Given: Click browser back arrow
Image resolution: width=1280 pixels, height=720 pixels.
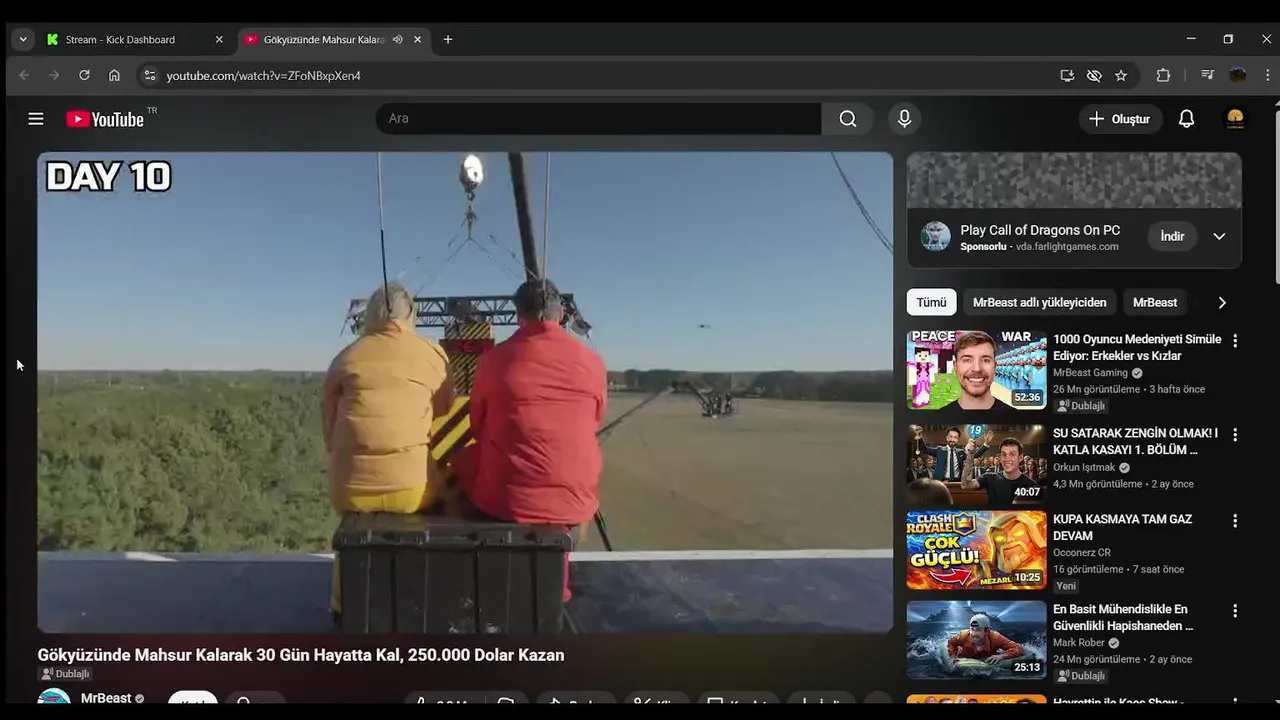Looking at the screenshot, I should pos(24,75).
